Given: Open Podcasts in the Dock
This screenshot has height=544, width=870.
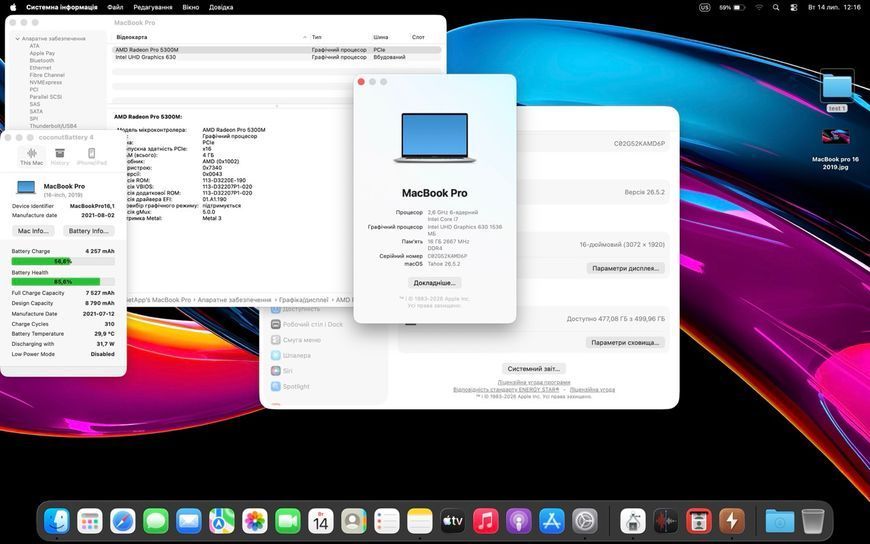Looking at the screenshot, I should [x=519, y=521].
